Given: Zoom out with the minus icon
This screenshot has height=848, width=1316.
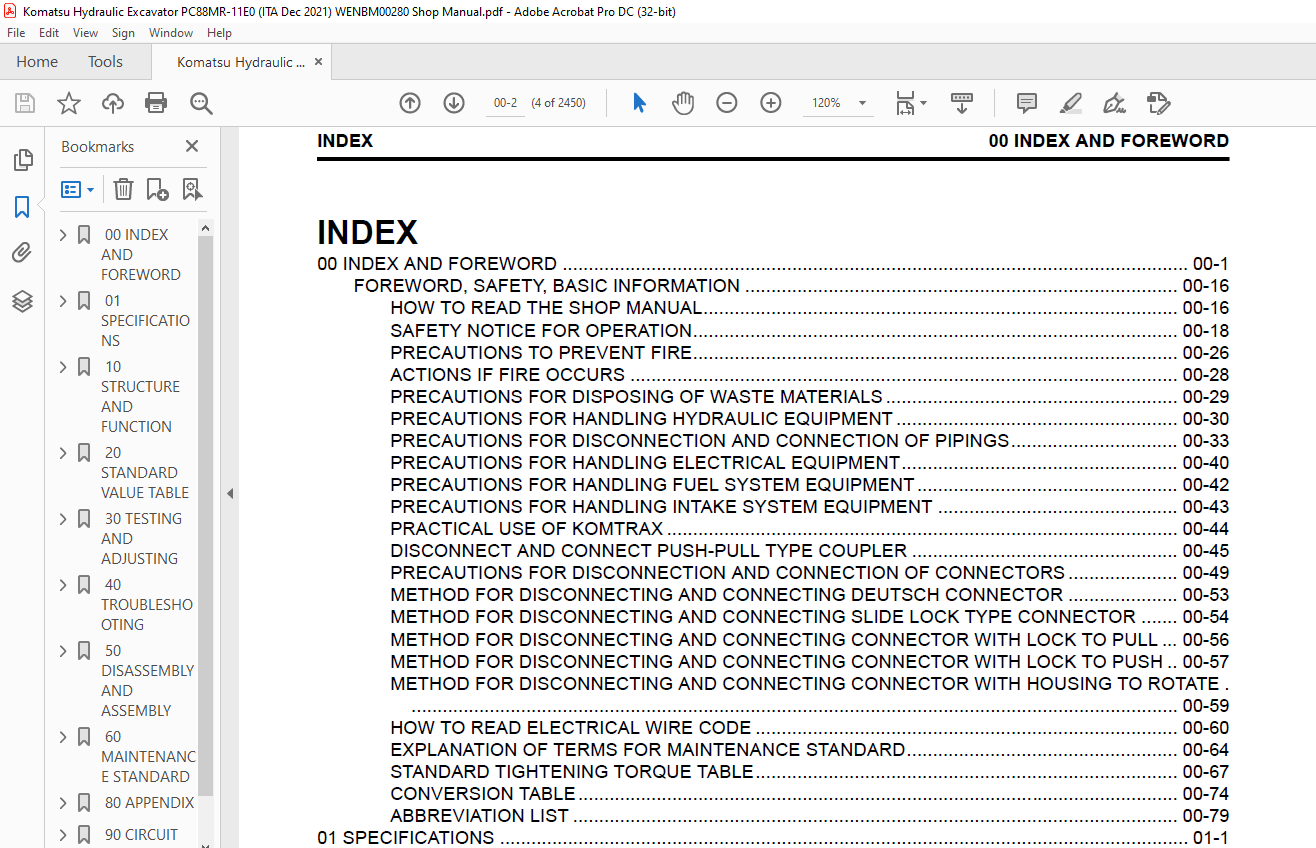Looking at the screenshot, I should pyautogui.click(x=727, y=103).
